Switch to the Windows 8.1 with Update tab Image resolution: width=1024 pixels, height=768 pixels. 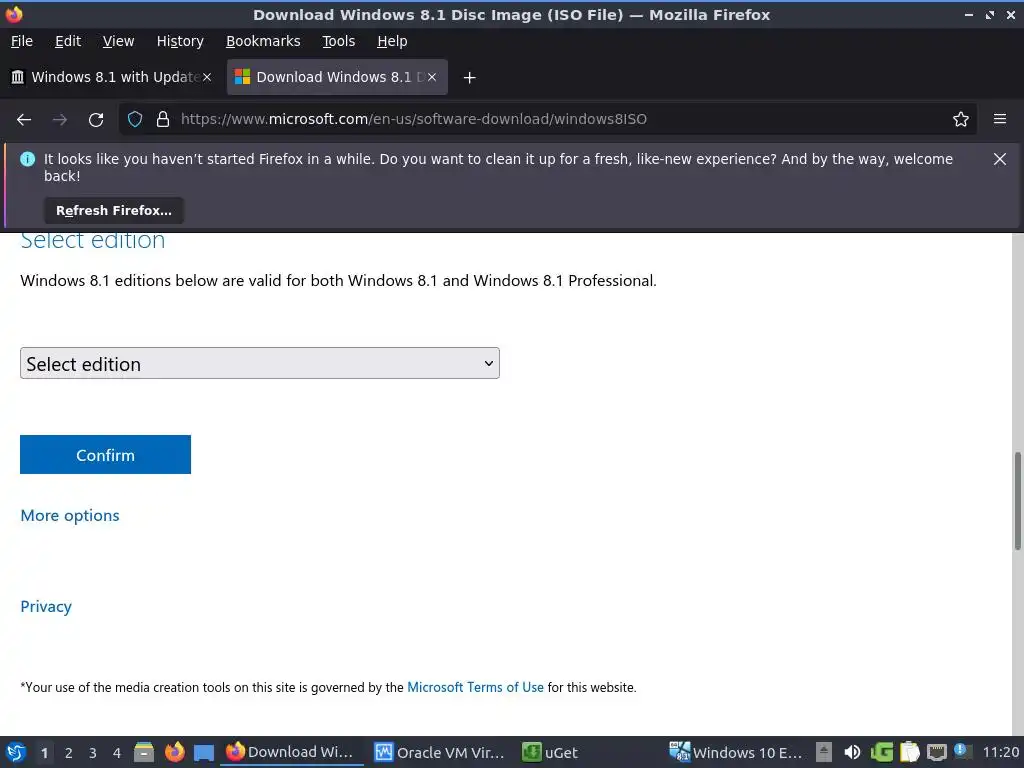[x=111, y=77]
